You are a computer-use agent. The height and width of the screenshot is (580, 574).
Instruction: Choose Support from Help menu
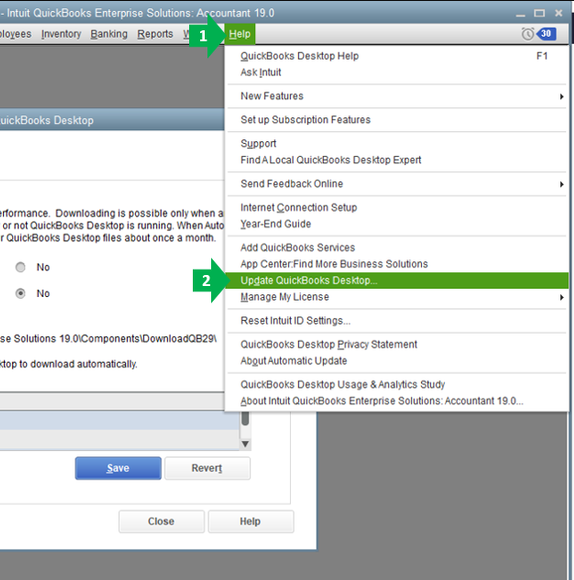coord(396,144)
